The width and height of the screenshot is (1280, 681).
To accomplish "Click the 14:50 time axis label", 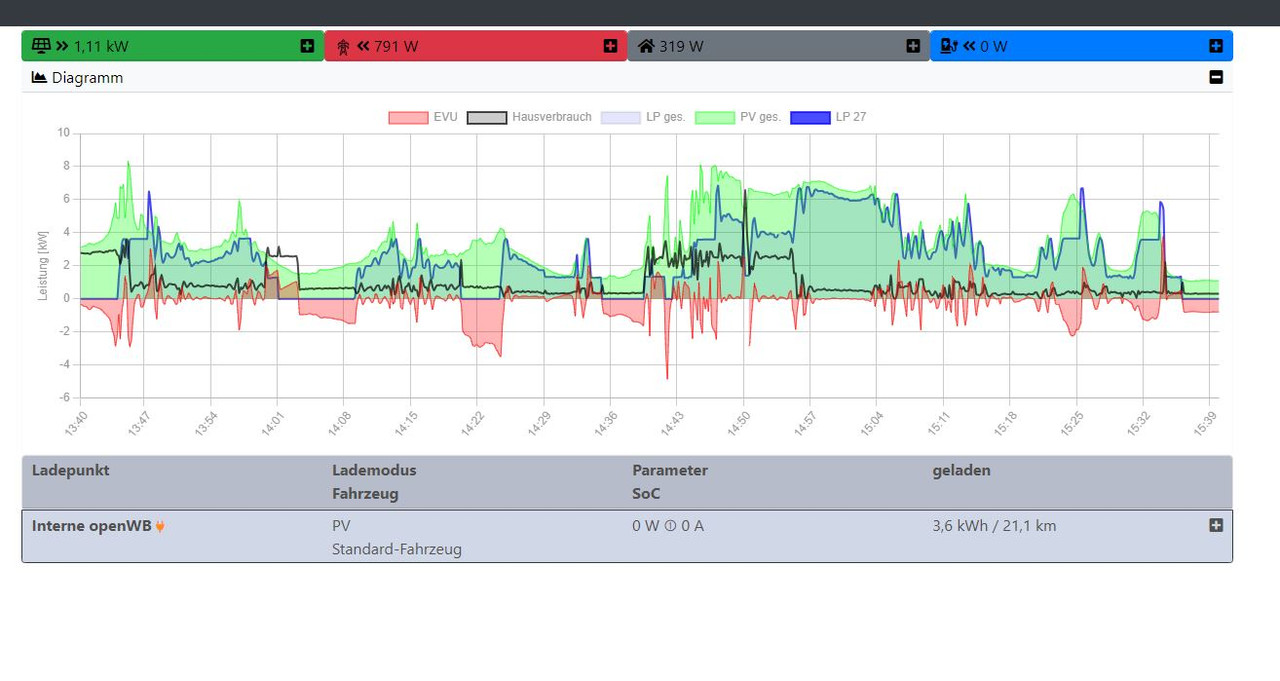I will click(x=739, y=424).
